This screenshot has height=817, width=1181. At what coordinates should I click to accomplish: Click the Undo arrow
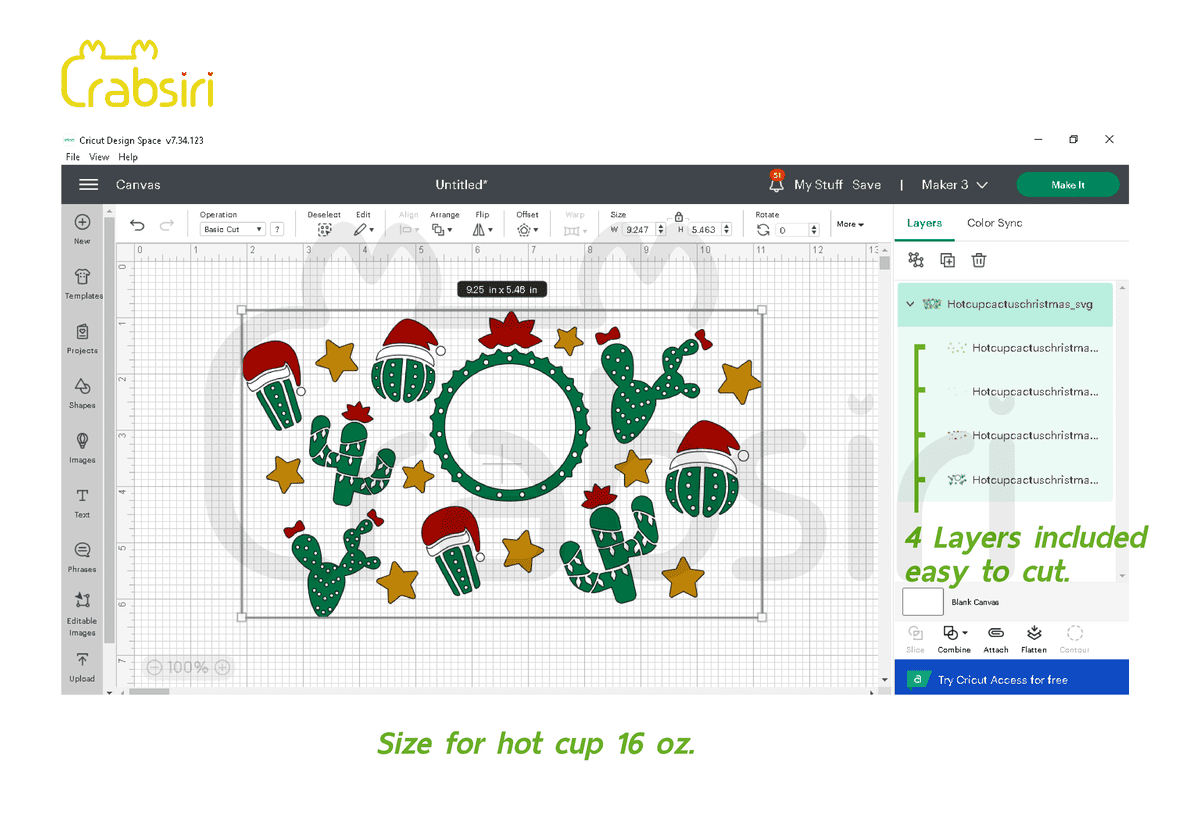137,226
